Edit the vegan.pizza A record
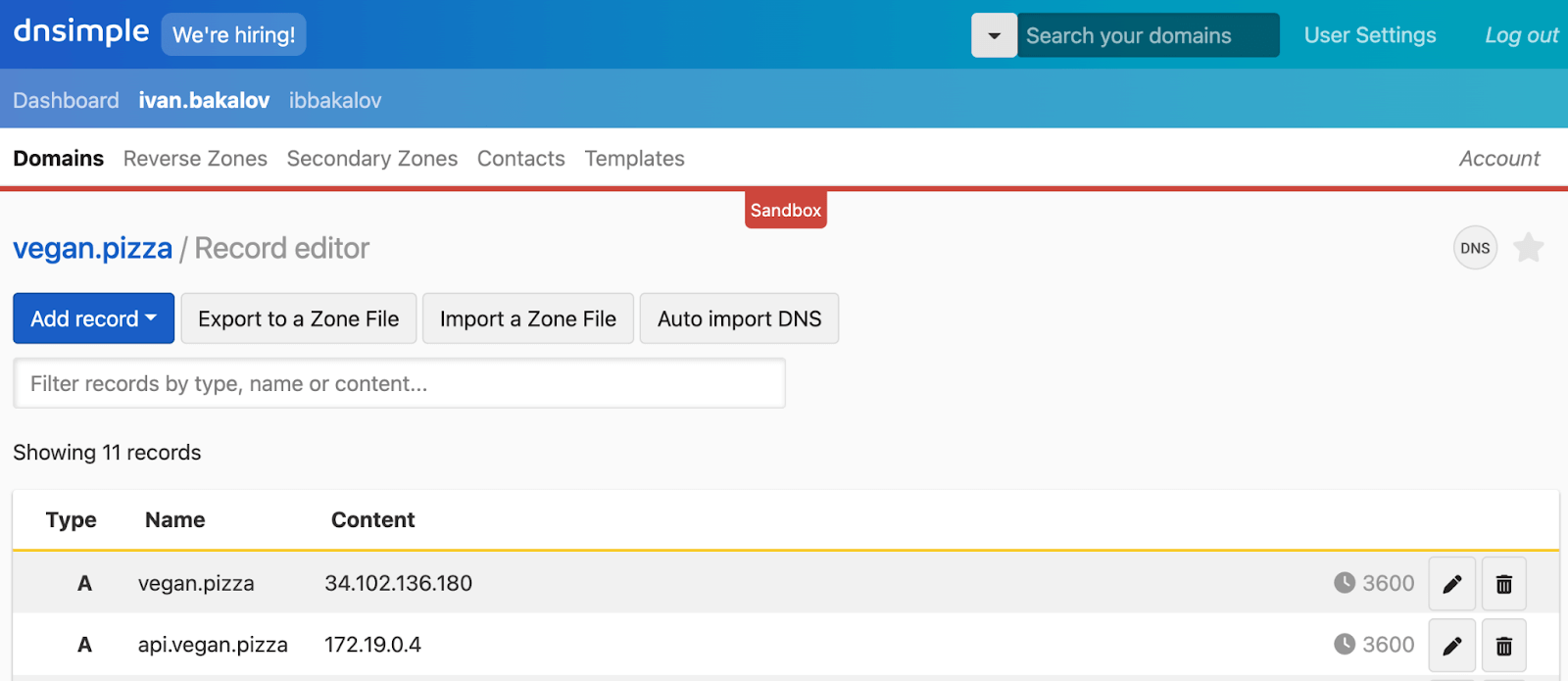 tap(1451, 584)
